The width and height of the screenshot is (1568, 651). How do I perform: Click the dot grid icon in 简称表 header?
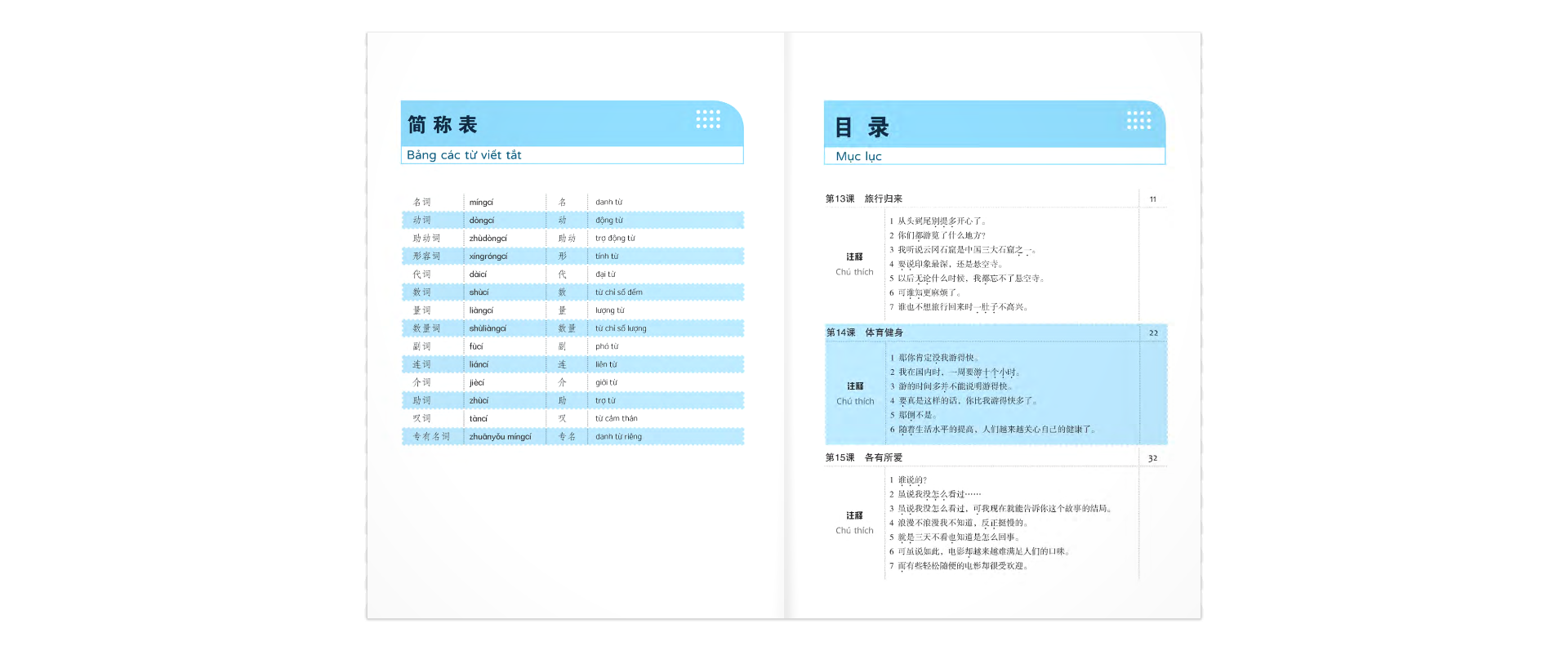click(x=708, y=119)
